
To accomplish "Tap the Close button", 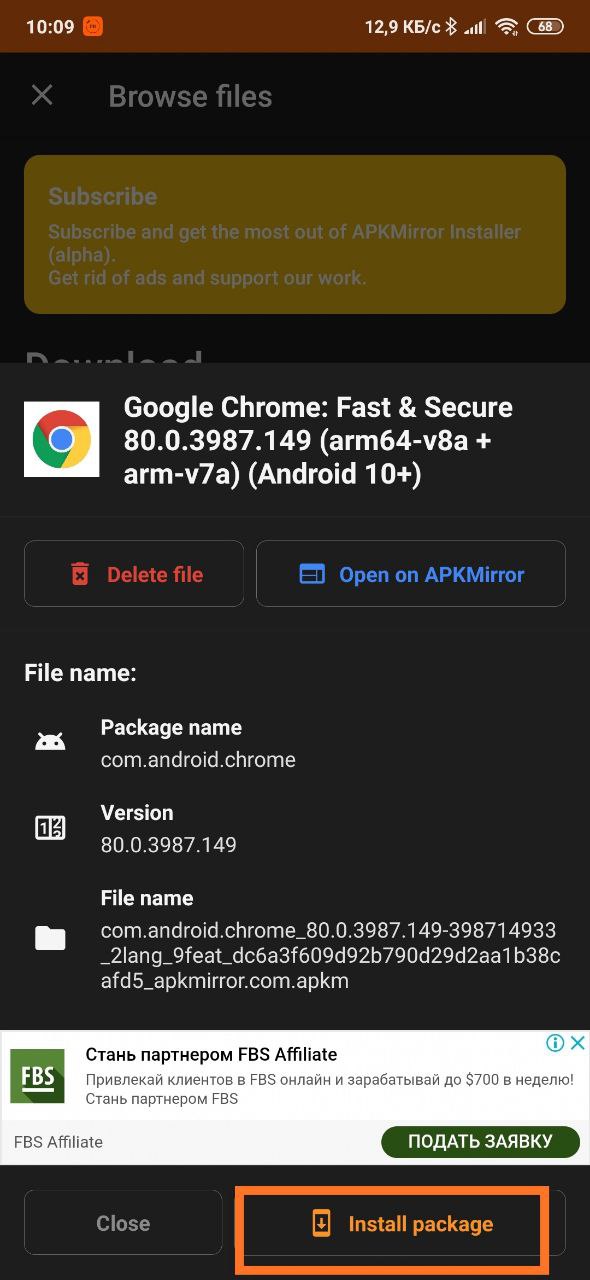I will (123, 1223).
